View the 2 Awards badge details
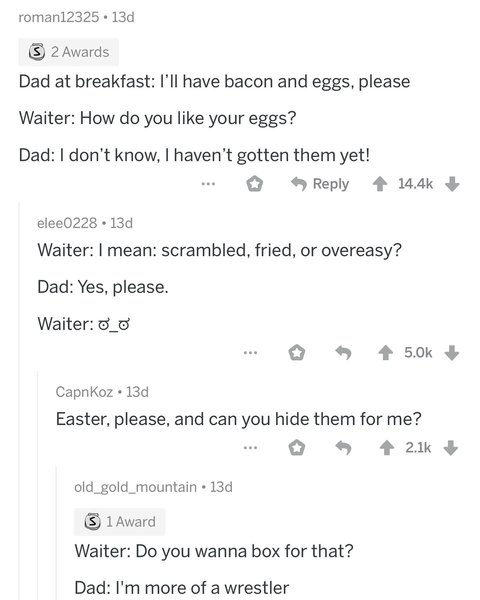 point(69,52)
